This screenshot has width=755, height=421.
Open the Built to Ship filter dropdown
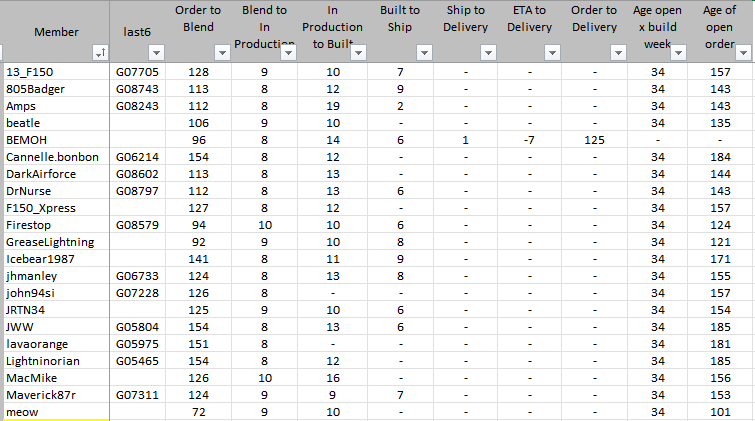click(422, 52)
